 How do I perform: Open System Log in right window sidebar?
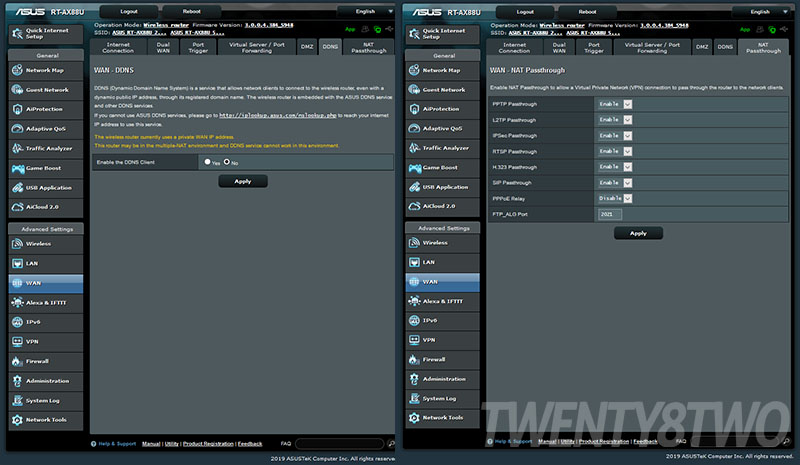coord(442,399)
